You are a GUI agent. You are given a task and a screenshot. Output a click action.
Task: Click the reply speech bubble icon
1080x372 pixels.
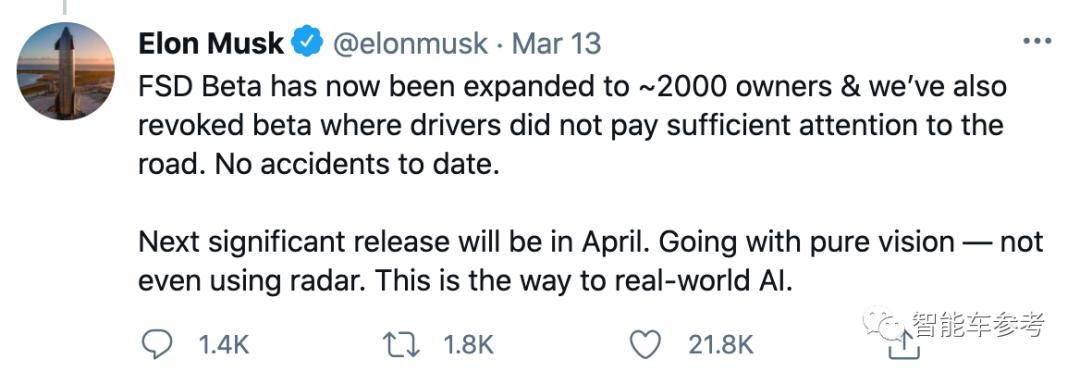coord(157,344)
